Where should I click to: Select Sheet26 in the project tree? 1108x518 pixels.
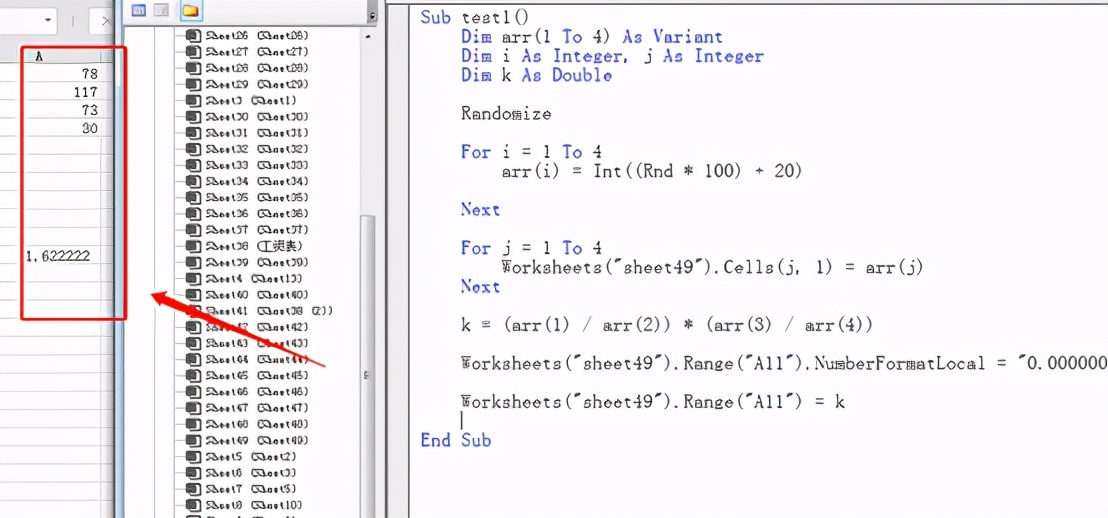click(x=247, y=35)
